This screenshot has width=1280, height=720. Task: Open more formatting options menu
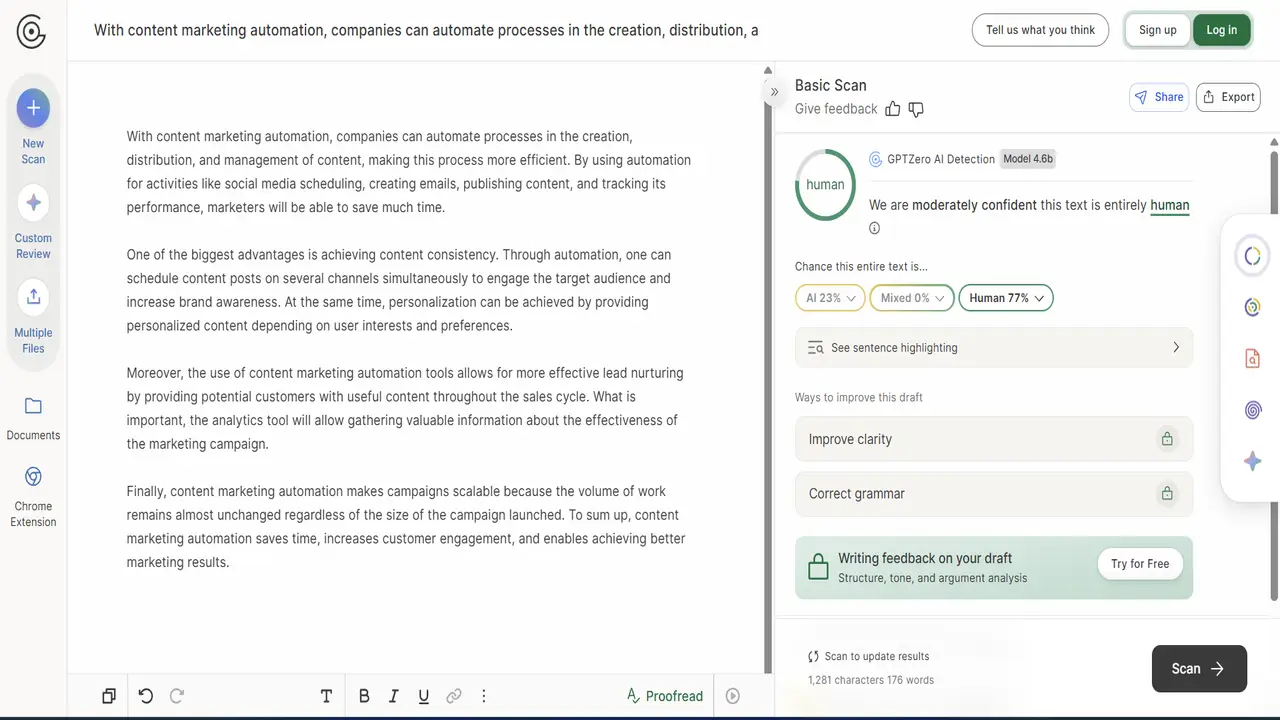484,696
